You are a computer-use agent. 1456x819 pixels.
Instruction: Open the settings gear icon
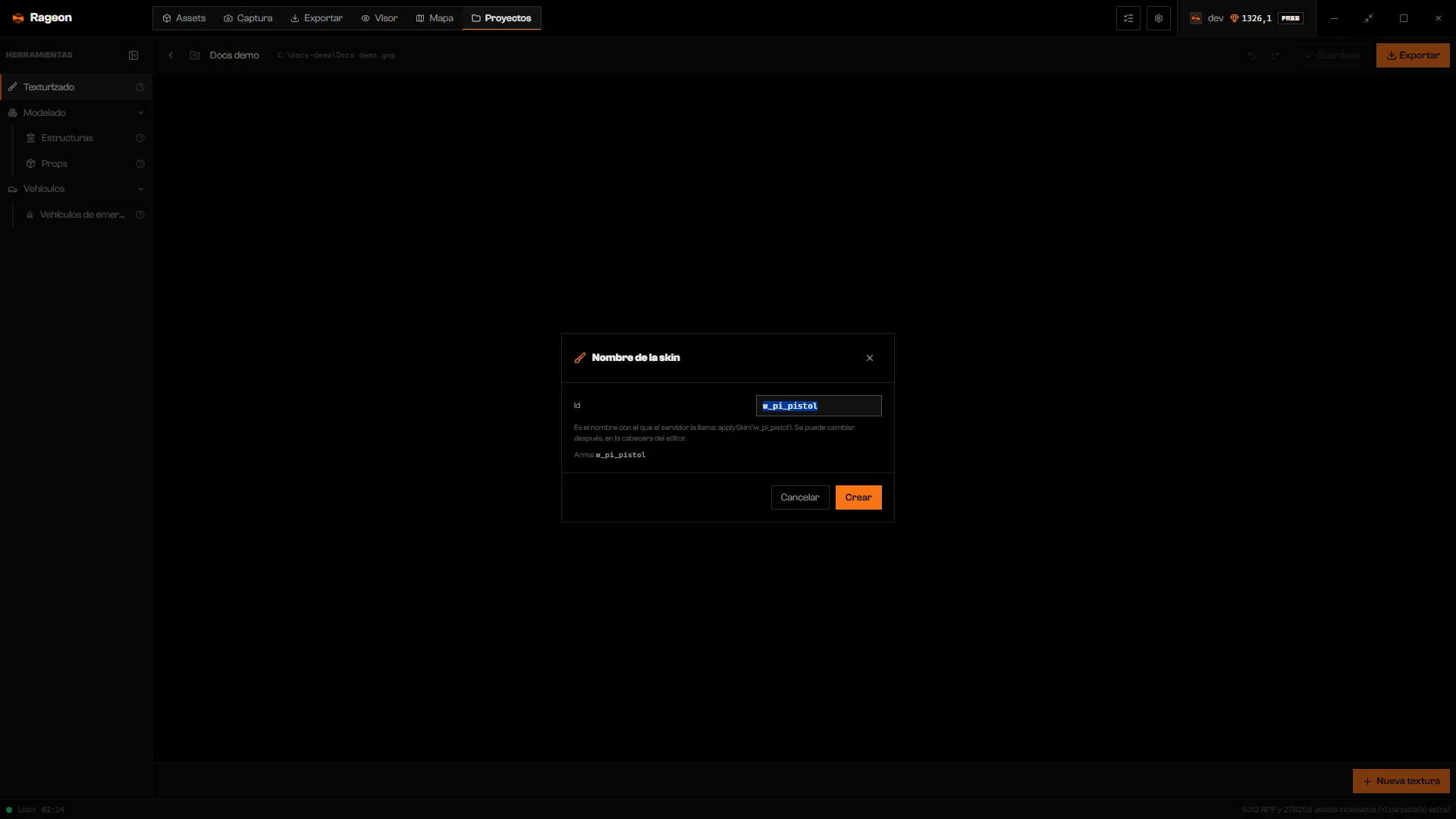1159,18
